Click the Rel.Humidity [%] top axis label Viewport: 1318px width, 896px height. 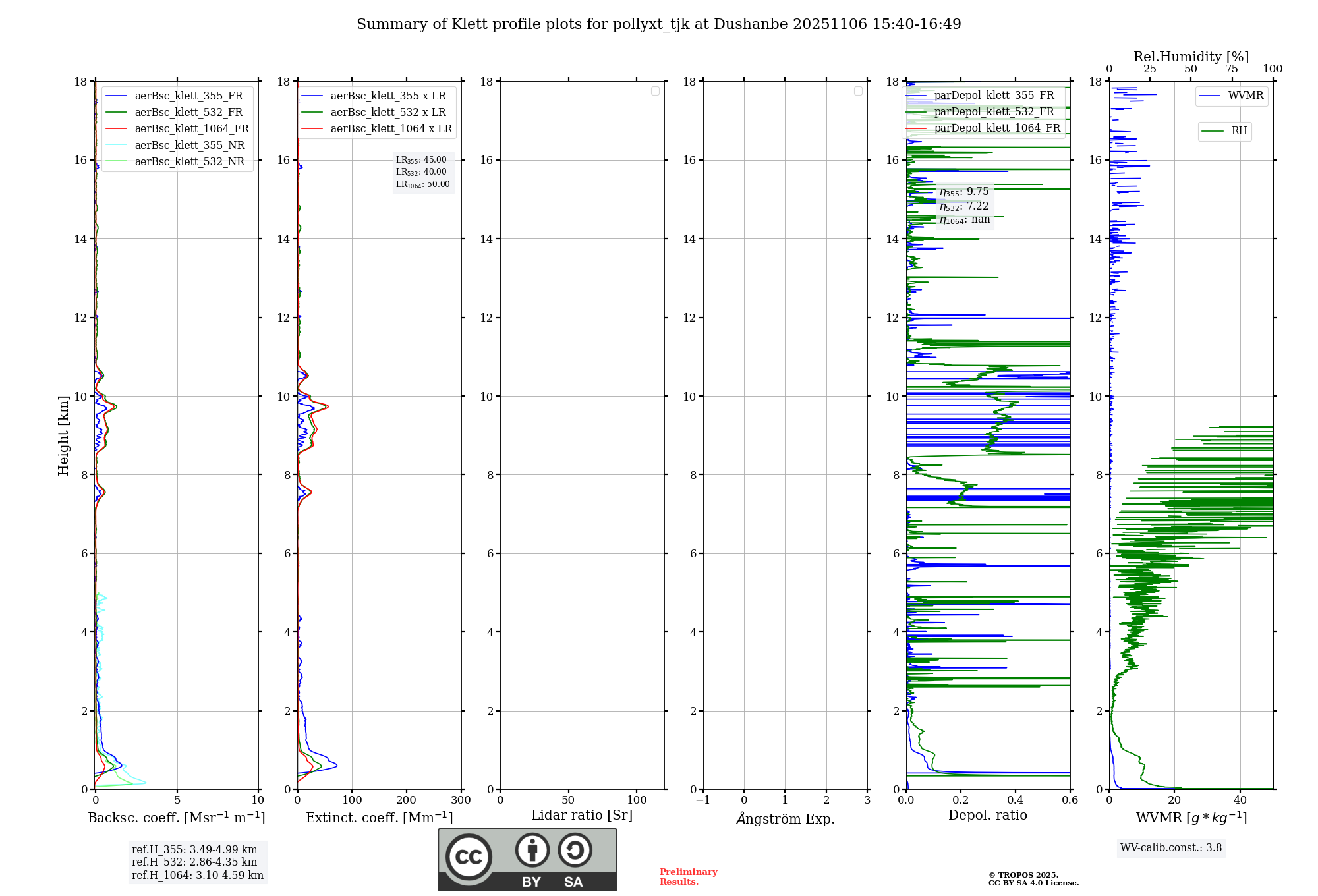tap(1191, 57)
